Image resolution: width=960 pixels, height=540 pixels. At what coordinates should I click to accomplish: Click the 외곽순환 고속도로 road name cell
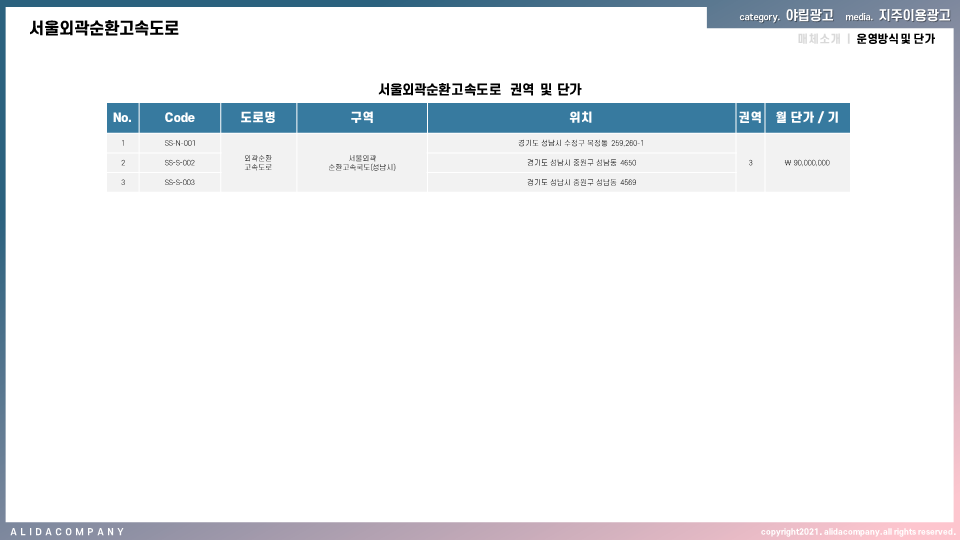tap(258, 162)
